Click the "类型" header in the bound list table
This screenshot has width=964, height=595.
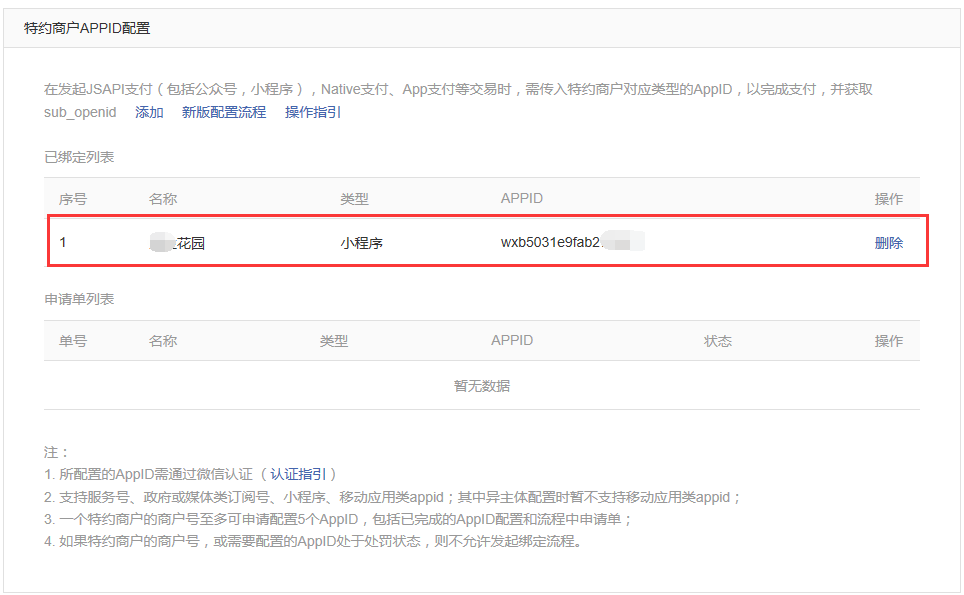tap(354, 199)
